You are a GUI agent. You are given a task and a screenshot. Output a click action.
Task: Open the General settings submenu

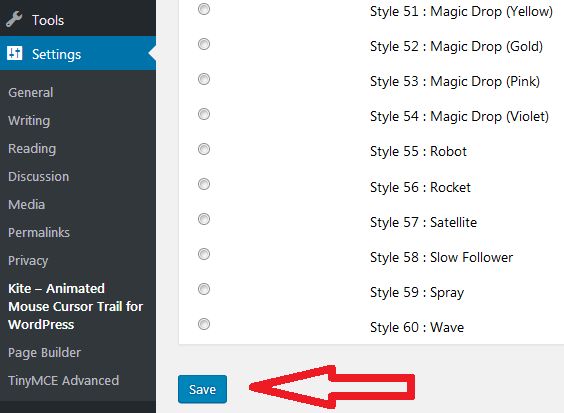click(x=31, y=92)
